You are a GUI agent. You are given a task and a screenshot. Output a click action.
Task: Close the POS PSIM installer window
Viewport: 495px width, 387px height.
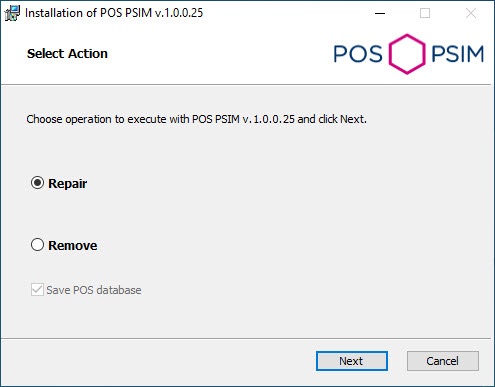[x=471, y=13]
